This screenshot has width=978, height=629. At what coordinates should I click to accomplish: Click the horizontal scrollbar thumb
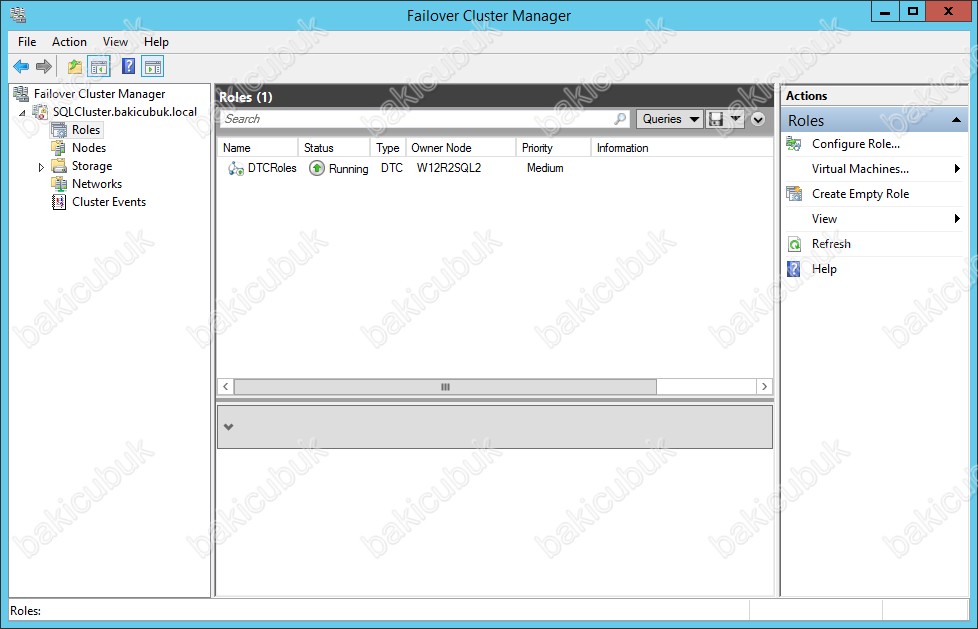[445, 387]
